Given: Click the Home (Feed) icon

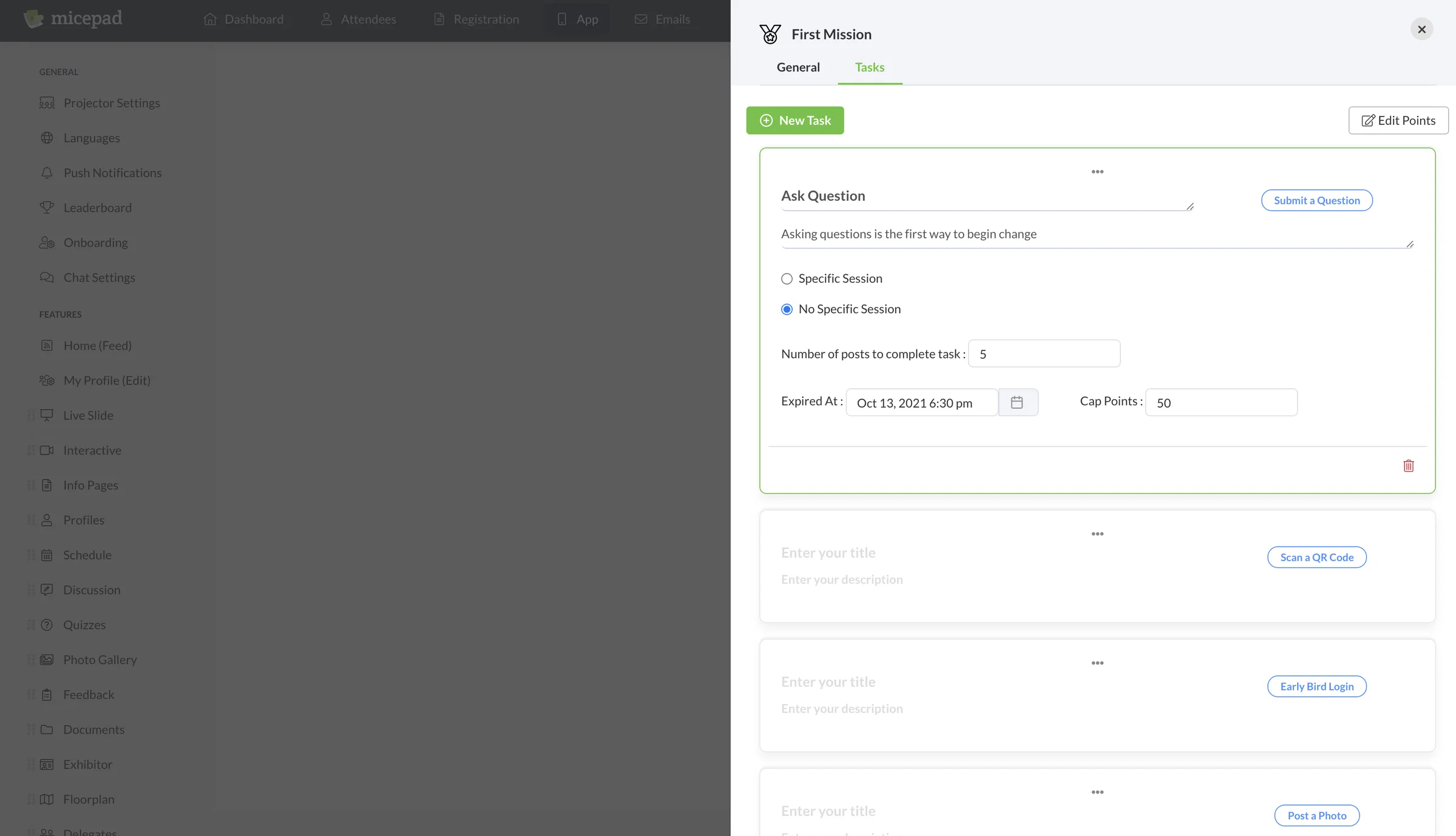Looking at the screenshot, I should tap(47, 346).
